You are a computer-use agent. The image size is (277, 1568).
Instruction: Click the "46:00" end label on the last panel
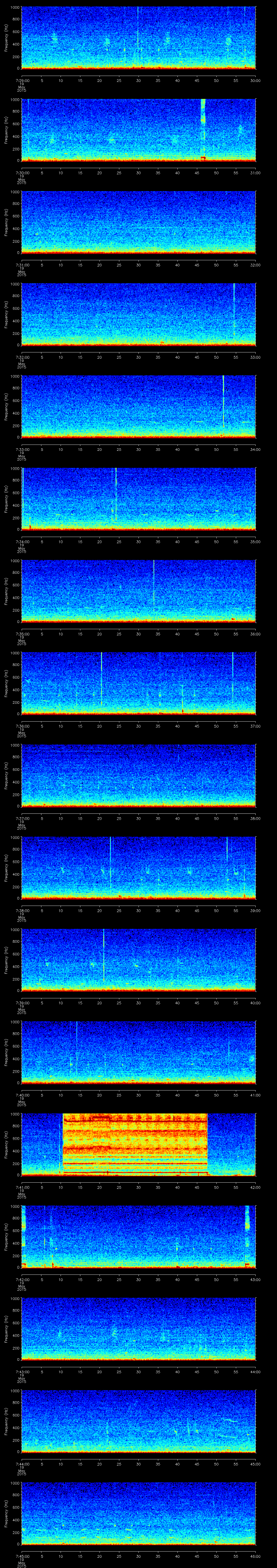tap(256, 1556)
